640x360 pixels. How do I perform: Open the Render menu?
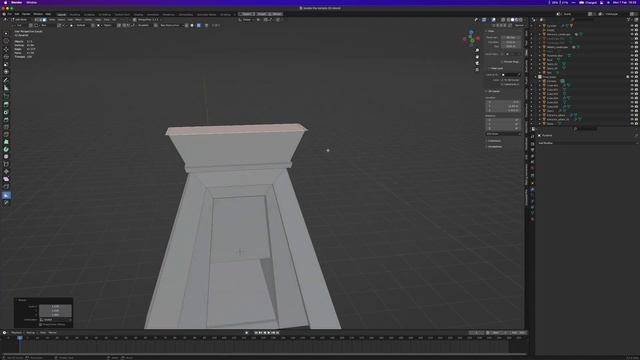(x=26, y=14)
